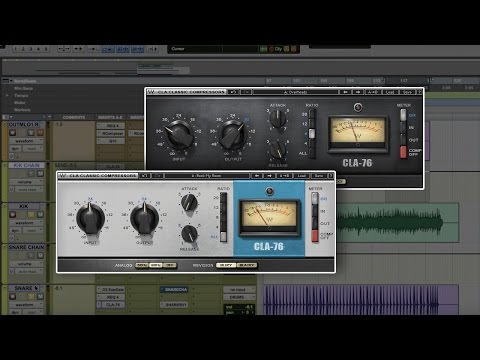Select Analog 60Hz option on silver CLA-76
This screenshot has height=360, width=480.
156,265
